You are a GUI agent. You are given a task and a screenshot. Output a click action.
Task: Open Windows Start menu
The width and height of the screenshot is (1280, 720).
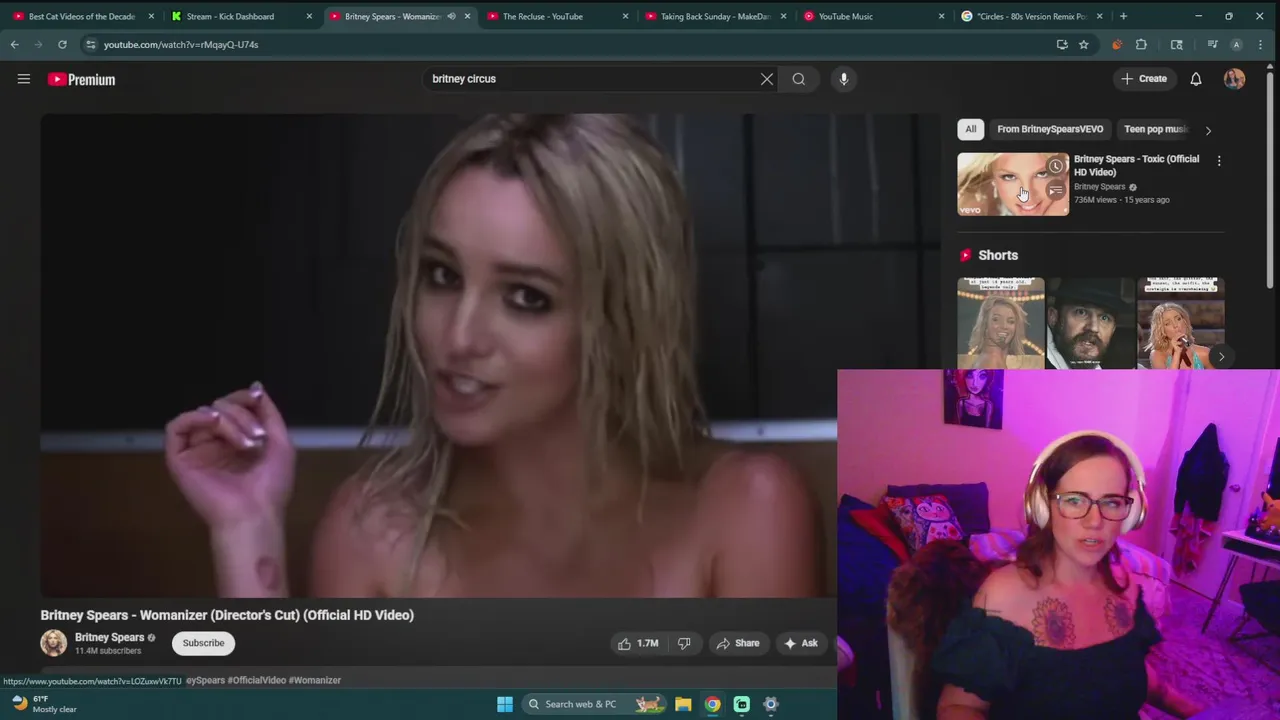coord(505,704)
